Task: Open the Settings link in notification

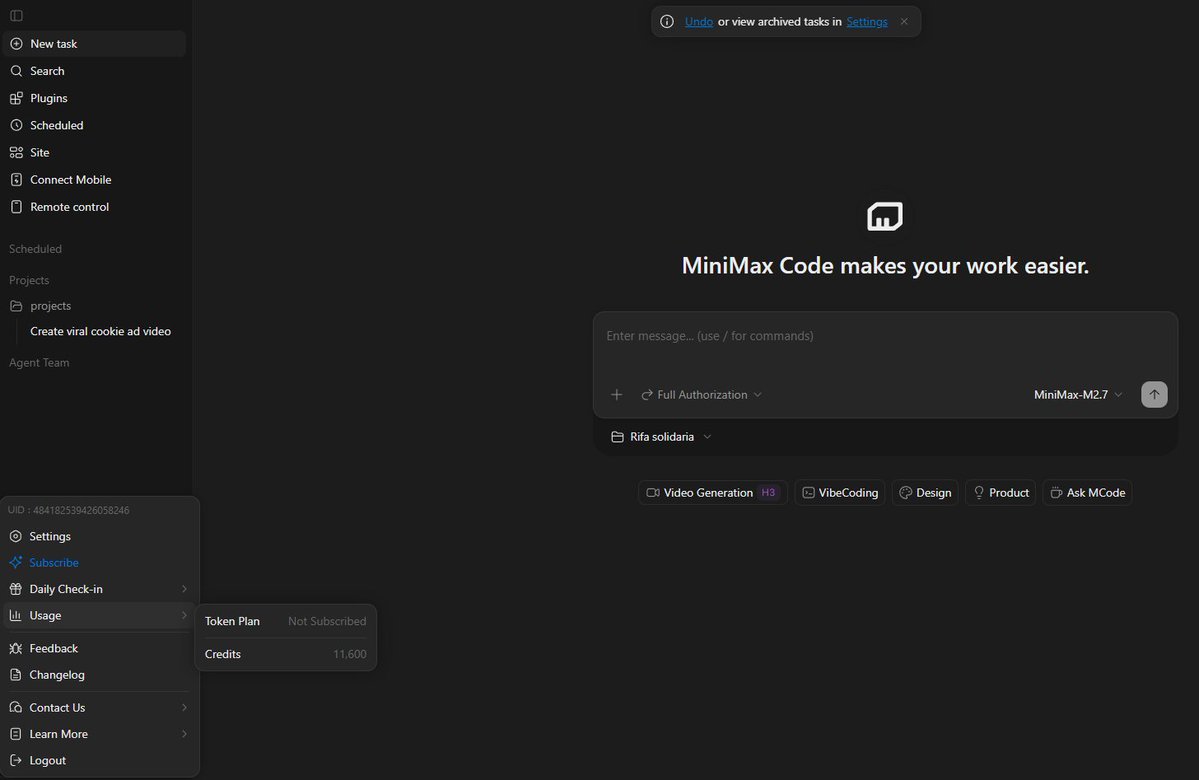Action: click(867, 21)
